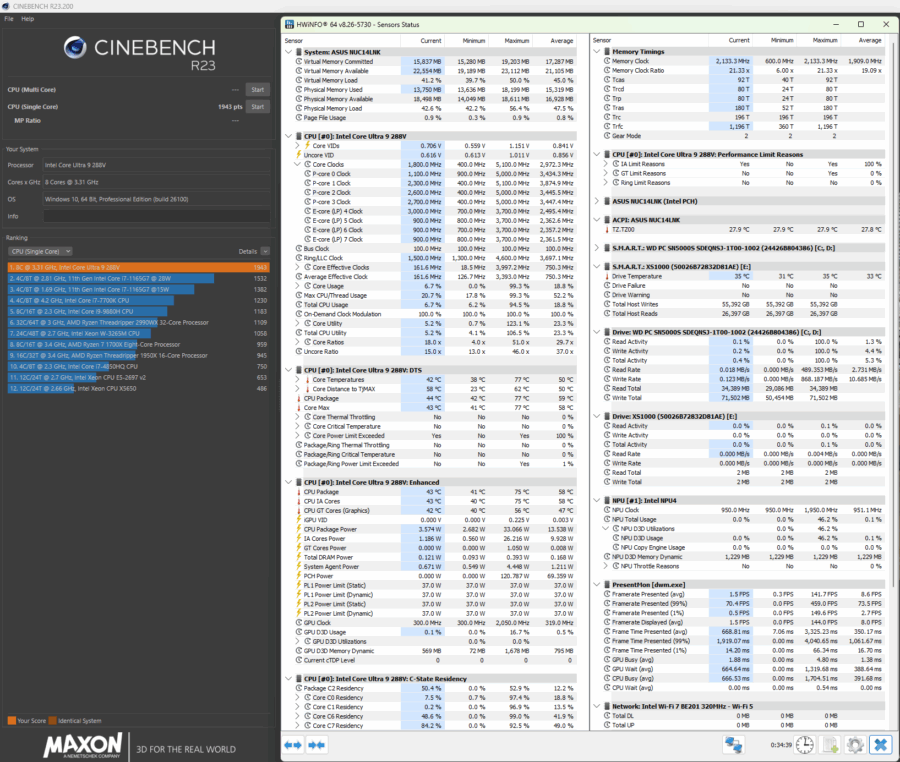Select ranking row AMD Ryzen Threadripper 2990WX
Screen dimensions: 900x762
[x=138, y=322]
